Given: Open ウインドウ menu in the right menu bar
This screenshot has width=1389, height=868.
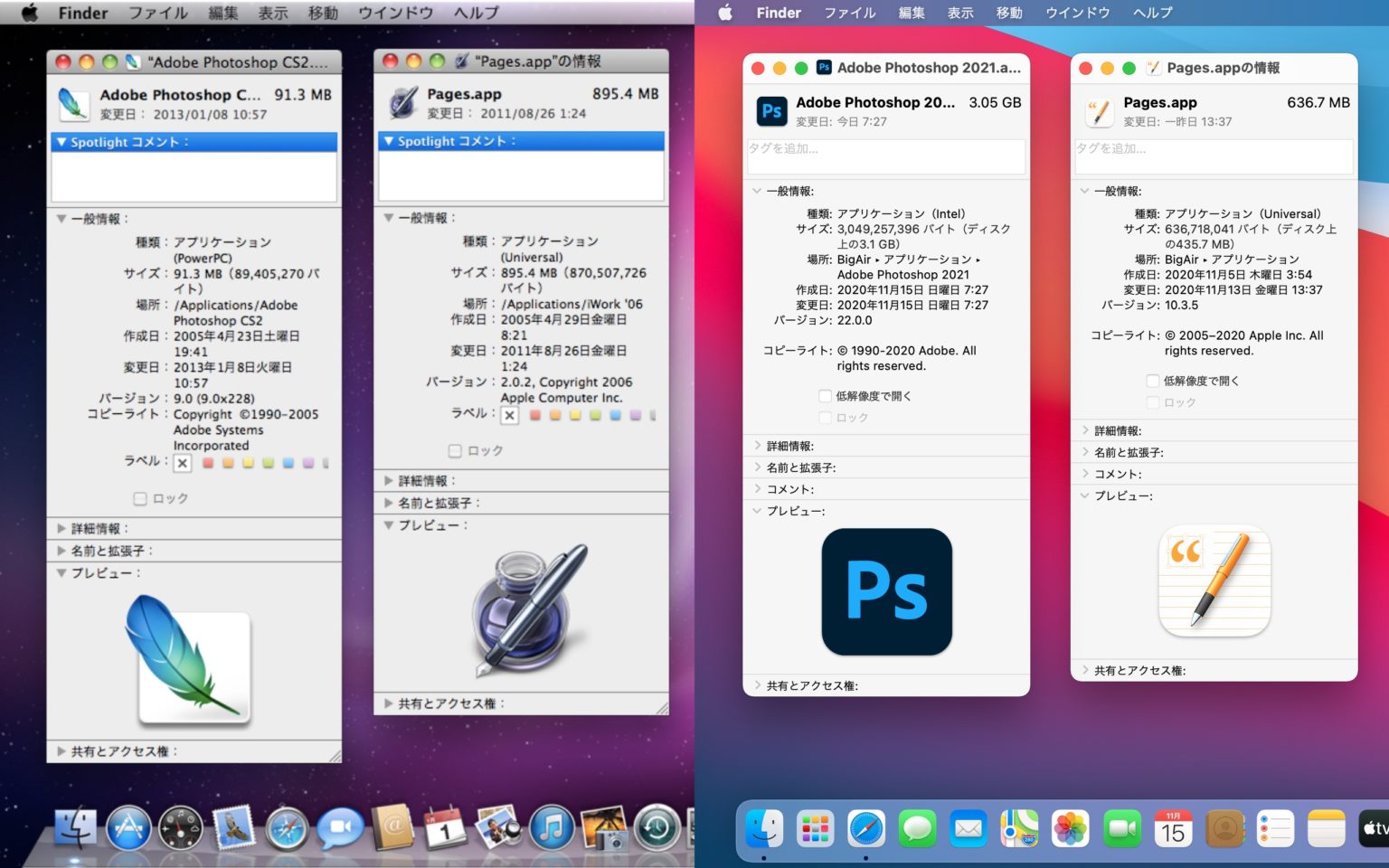Looking at the screenshot, I should [x=1077, y=13].
